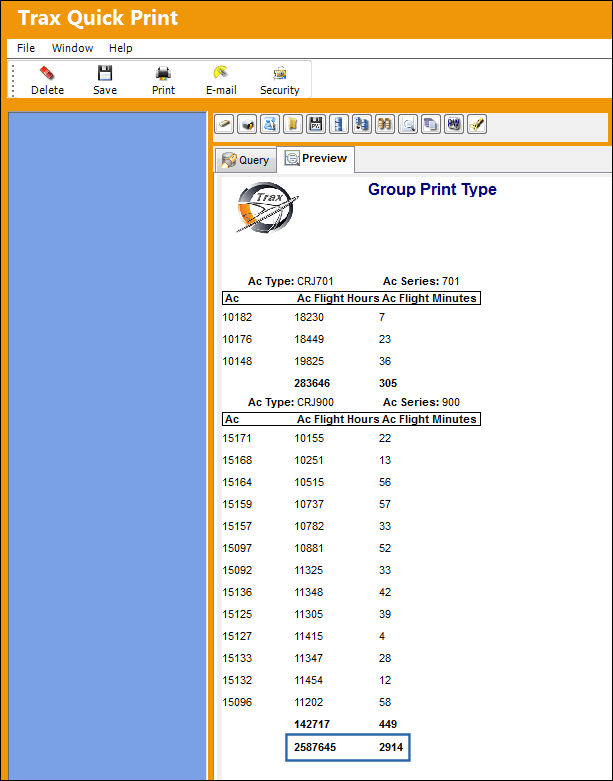Click grand total hours 2587645

click(315, 747)
